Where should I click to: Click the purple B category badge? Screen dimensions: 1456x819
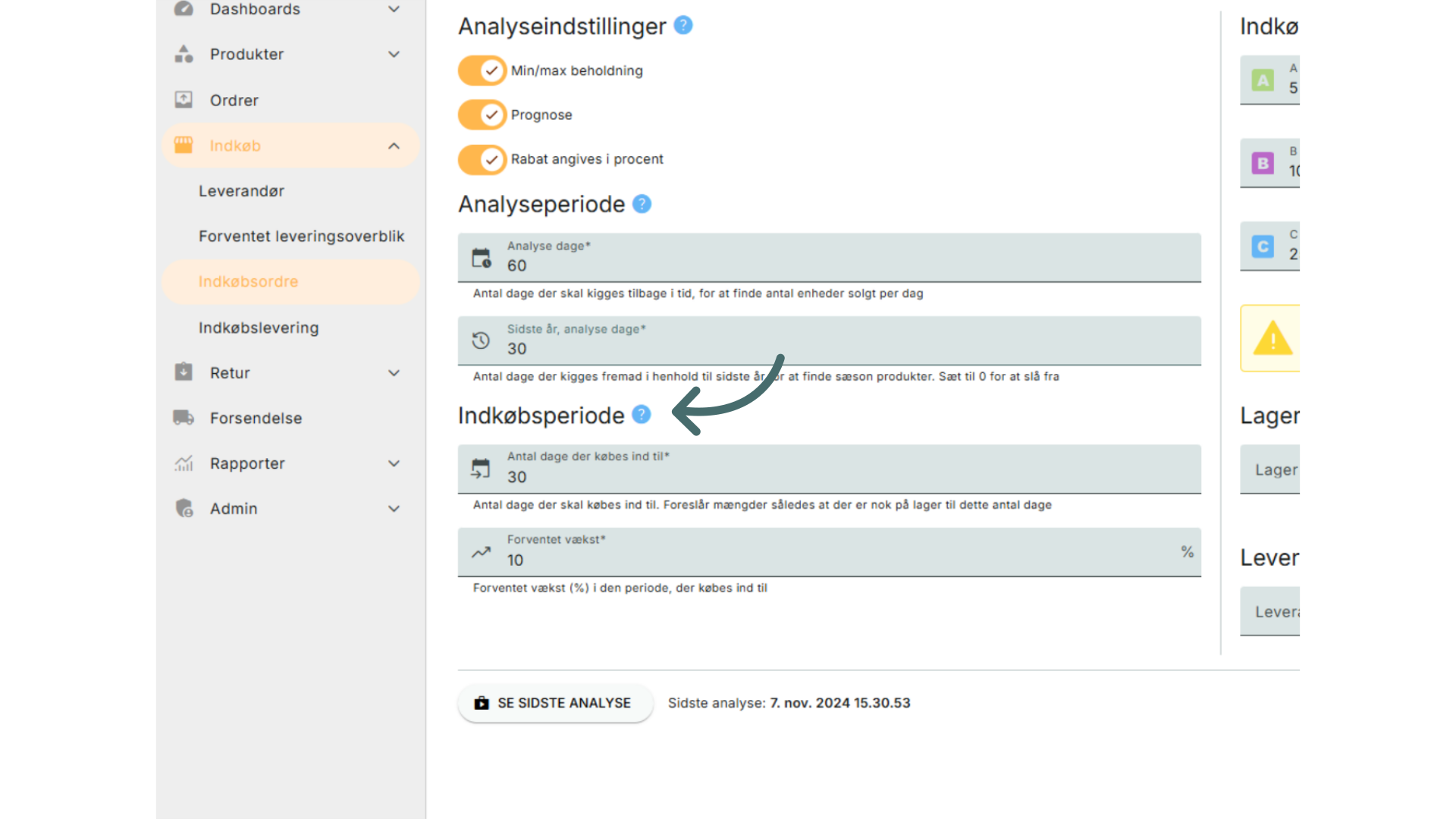tap(1263, 163)
